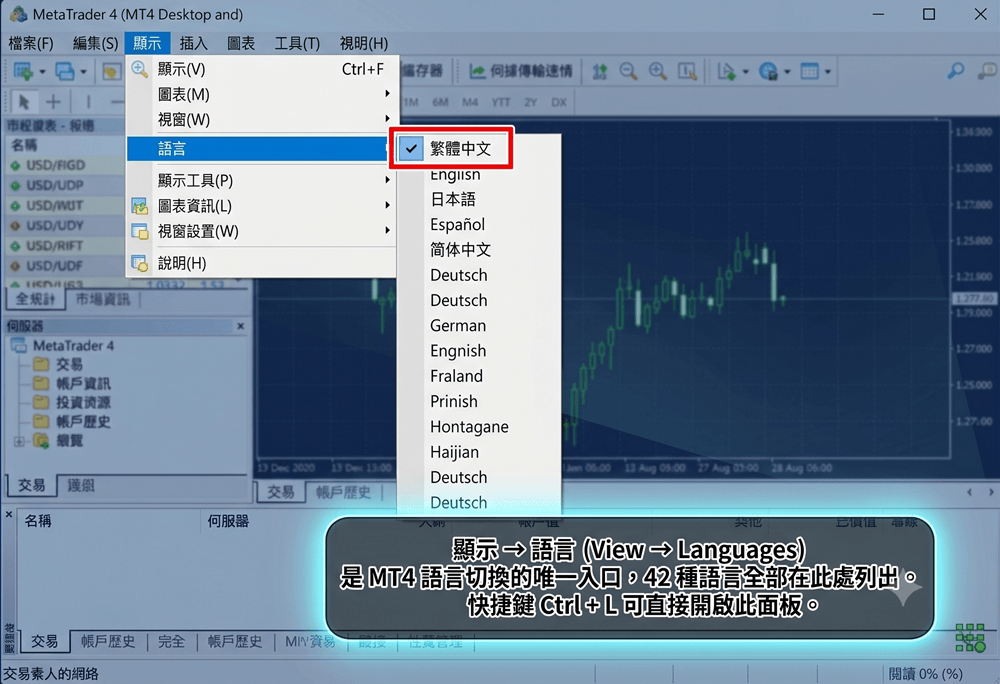The image size is (1000, 684).
Task: Select 日本語 from the language list
Action: pyautogui.click(x=453, y=199)
